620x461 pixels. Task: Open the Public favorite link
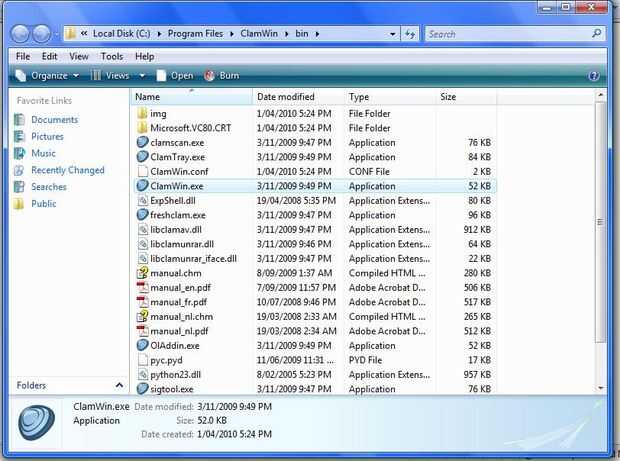43,204
